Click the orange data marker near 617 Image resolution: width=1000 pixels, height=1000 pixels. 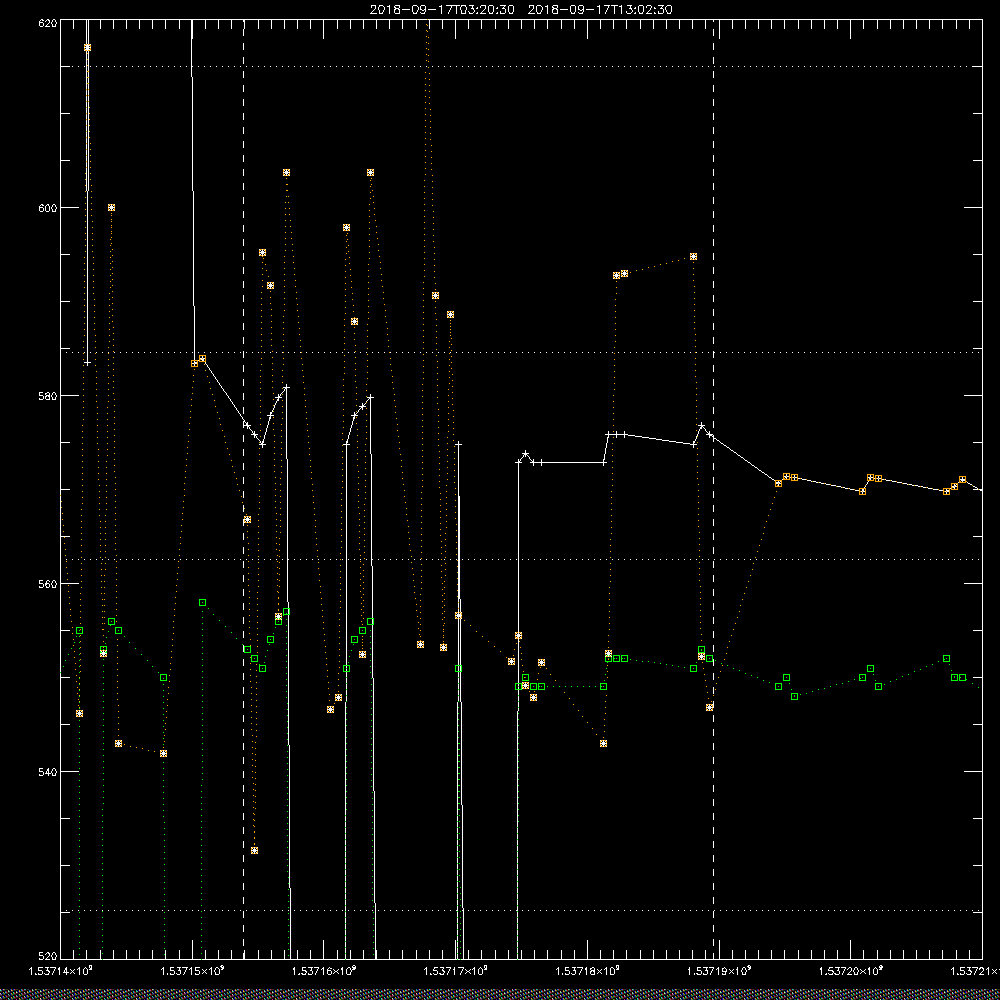click(x=87, y=48)
